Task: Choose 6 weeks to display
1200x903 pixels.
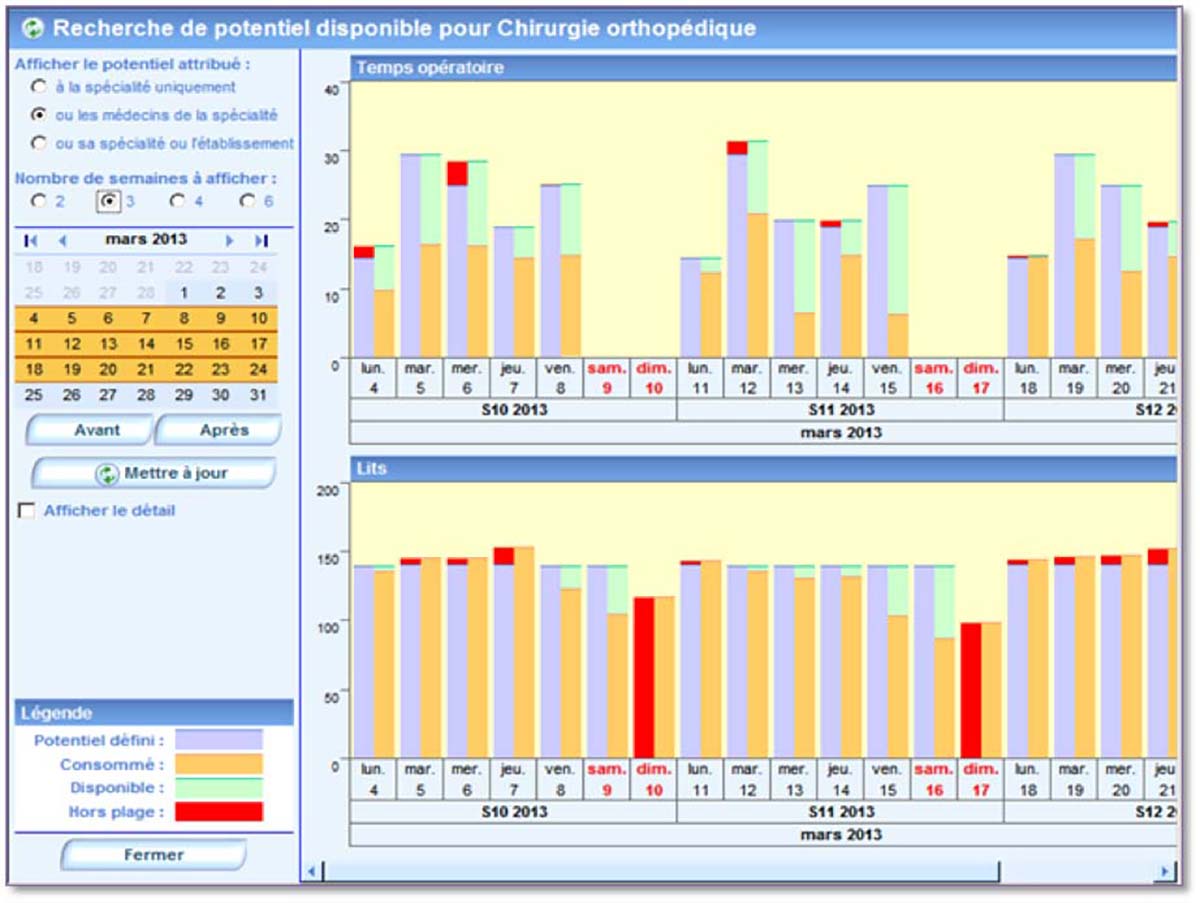Action: [x=247, y=201]
